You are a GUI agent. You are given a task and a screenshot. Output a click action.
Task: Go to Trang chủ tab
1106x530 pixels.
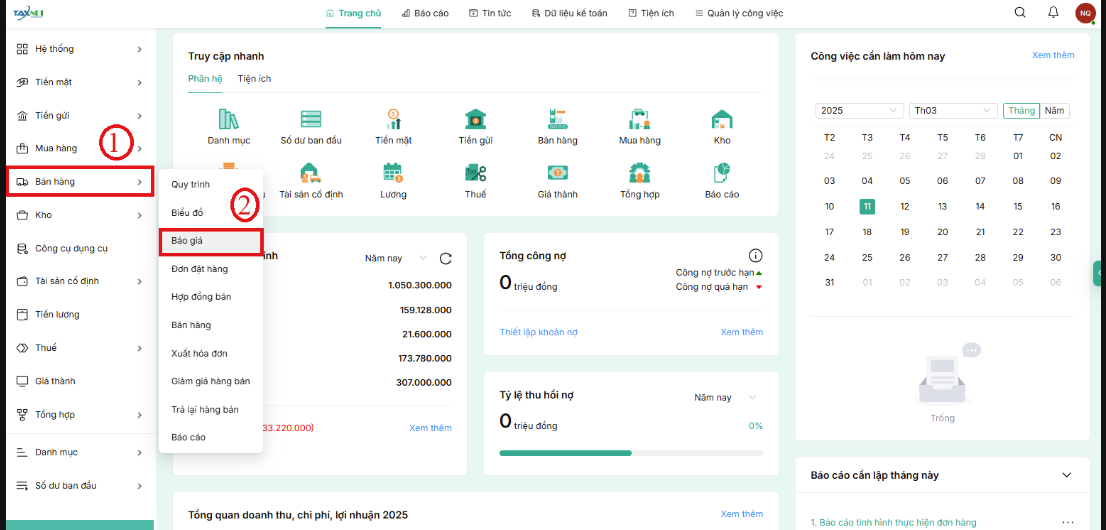point(353,13)
